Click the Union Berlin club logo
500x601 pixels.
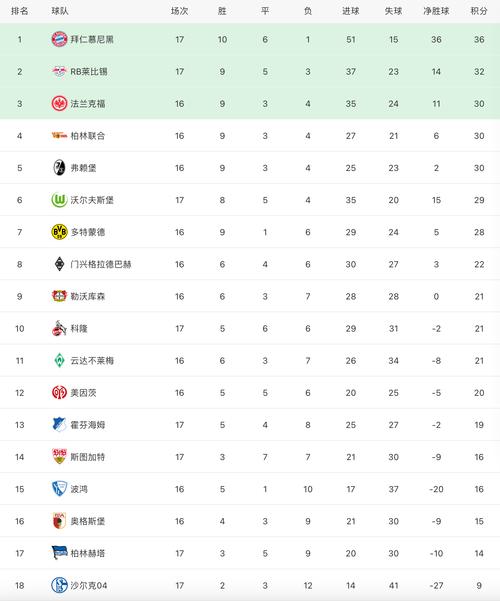click(x=59, y=135)
